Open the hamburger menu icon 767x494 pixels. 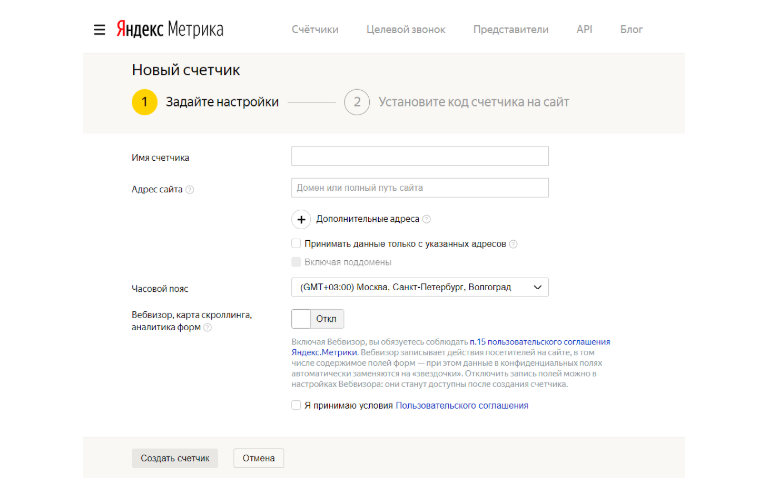[99, 29]
